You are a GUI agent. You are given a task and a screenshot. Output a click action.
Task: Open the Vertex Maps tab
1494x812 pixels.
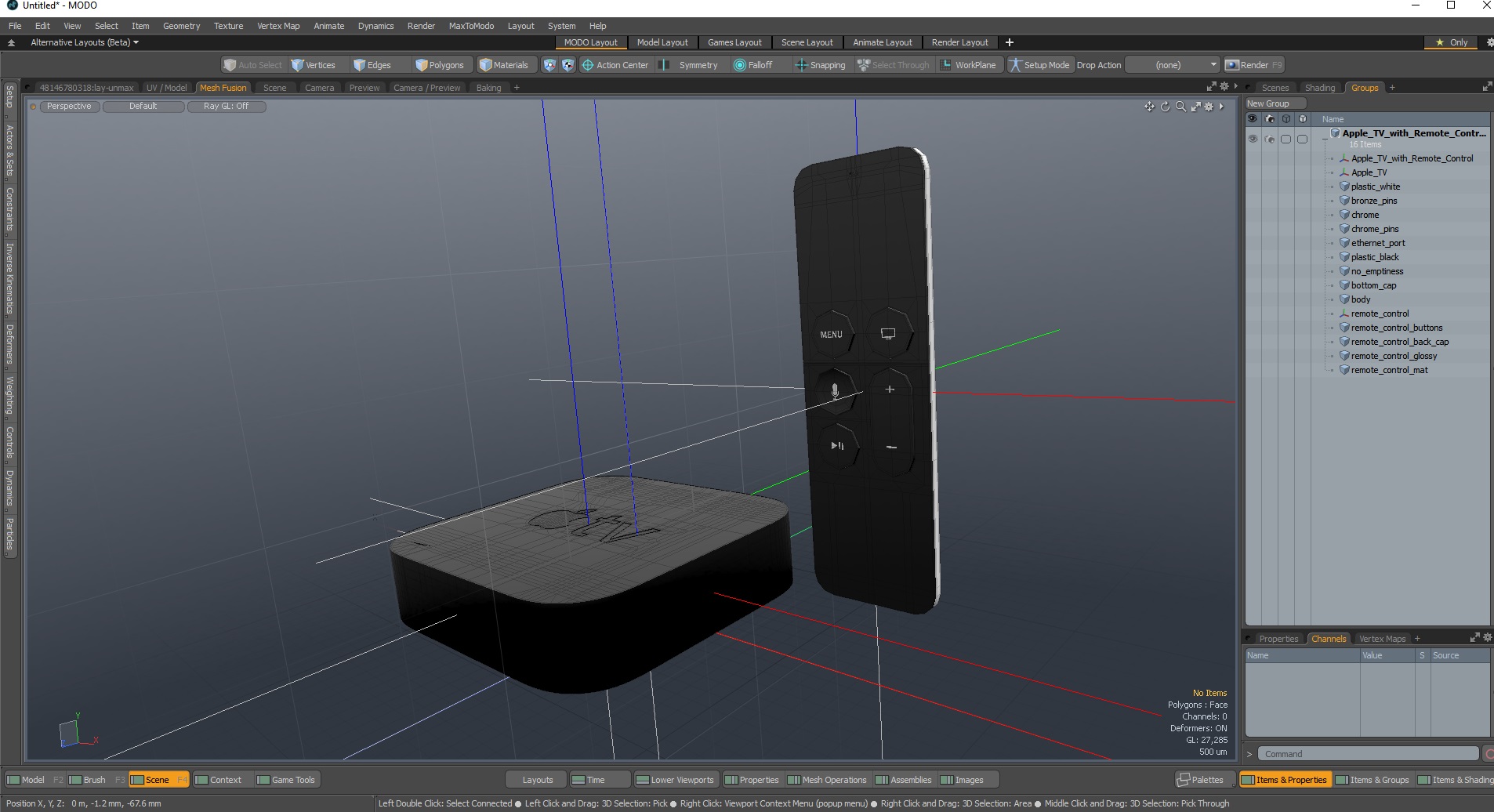[1382, 639]
